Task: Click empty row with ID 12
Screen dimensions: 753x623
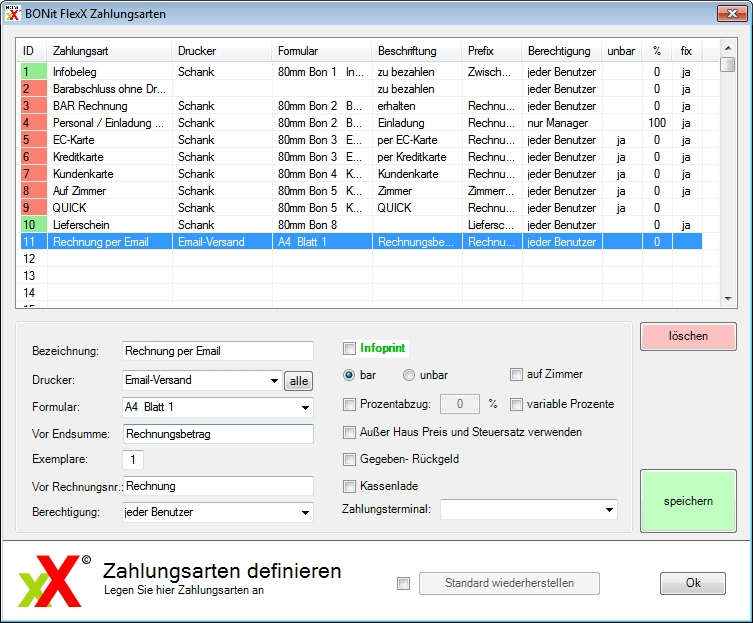Action: click(x=361, y=259)
